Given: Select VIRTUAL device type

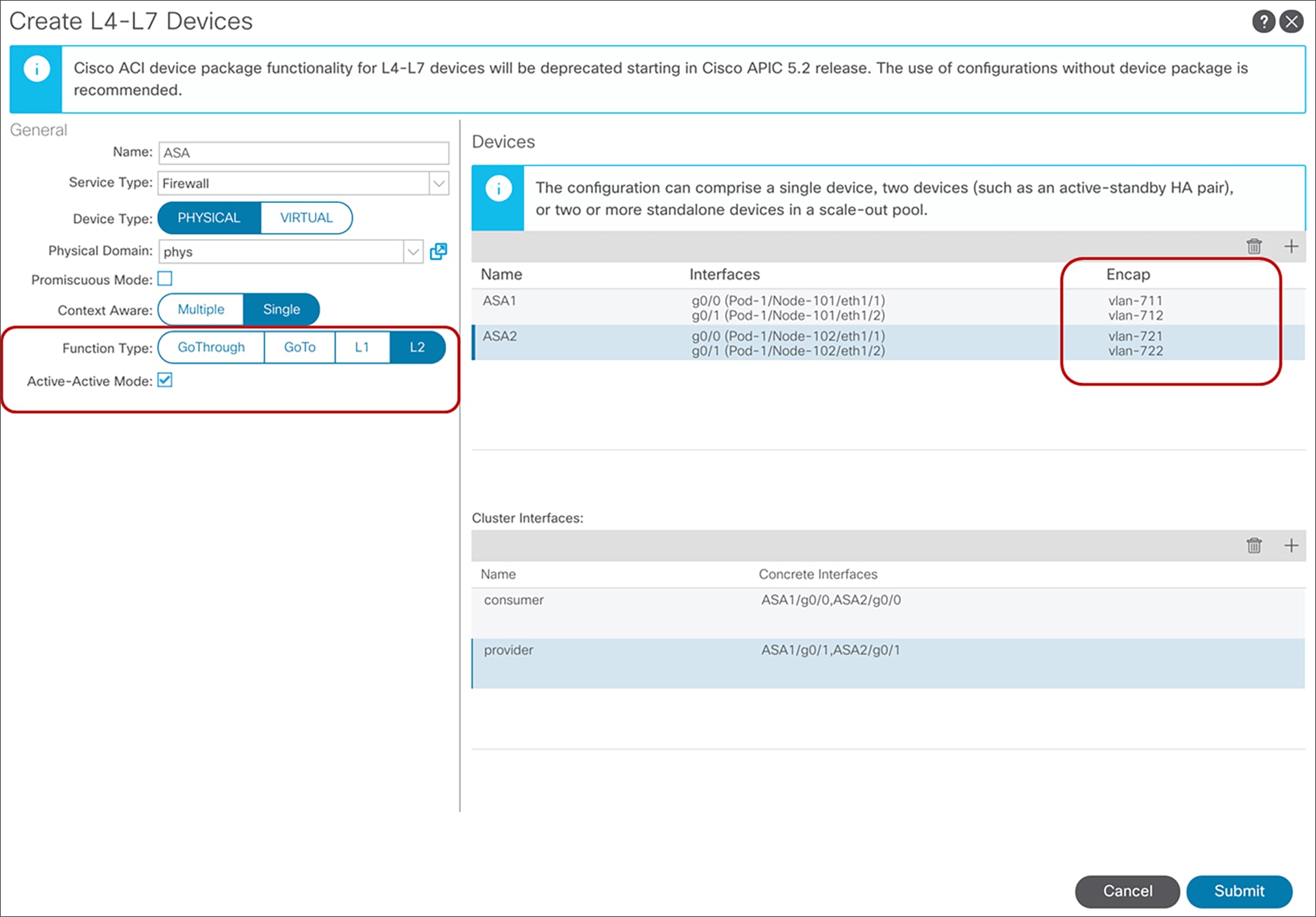Looking at the screenshot, I should tap(306, 218).
